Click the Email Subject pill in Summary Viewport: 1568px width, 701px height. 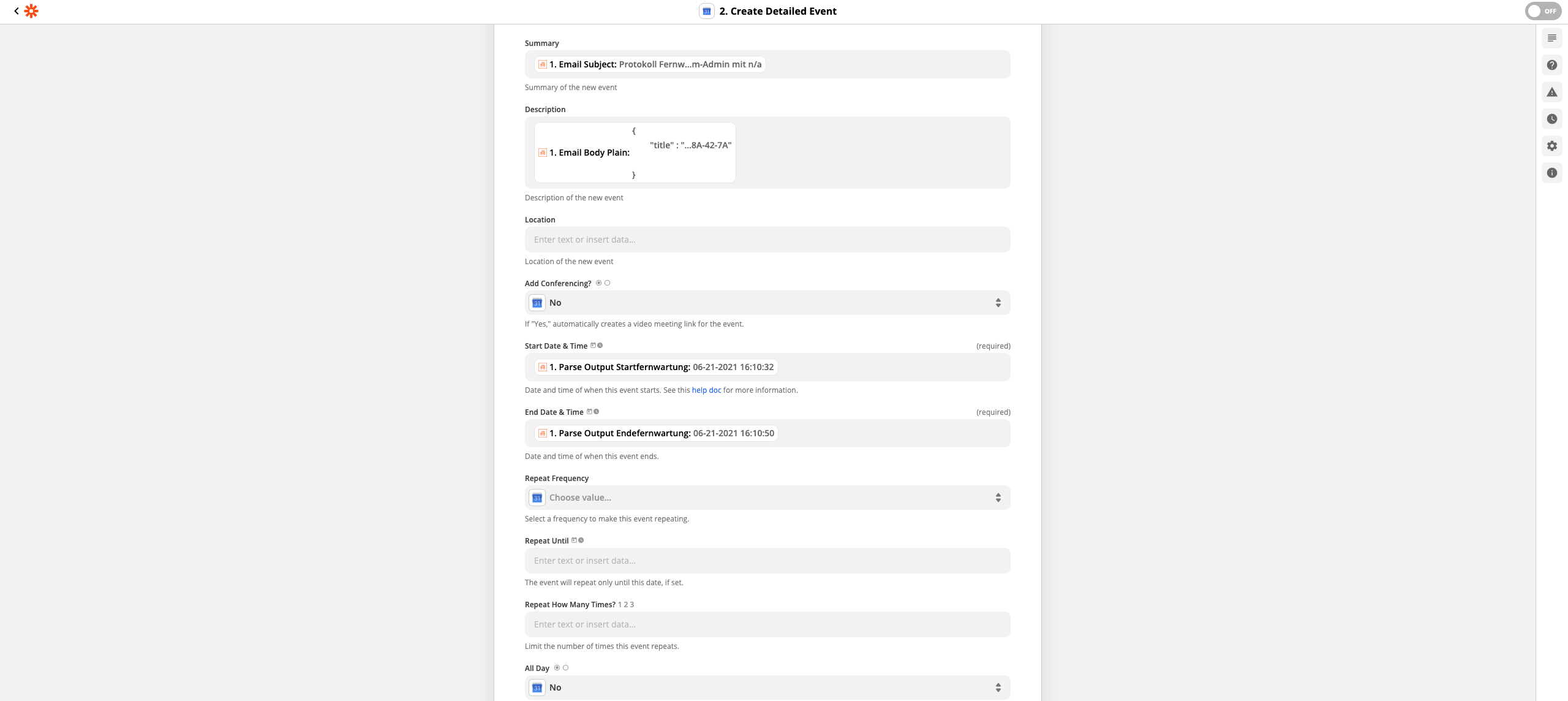[x=650, y=64]
